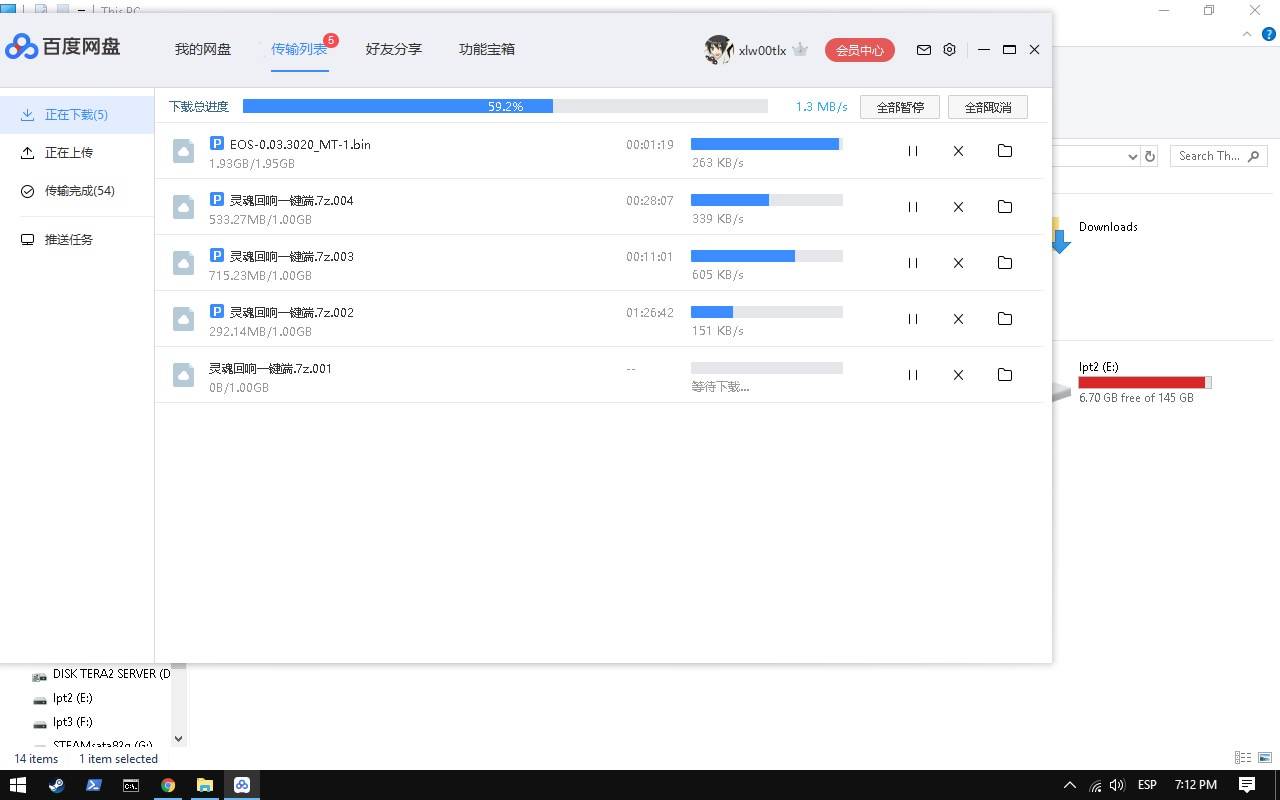1280x800 pixels.
Task: Cancel the 7z.002 file download
Action: click(x=958, y=319)
